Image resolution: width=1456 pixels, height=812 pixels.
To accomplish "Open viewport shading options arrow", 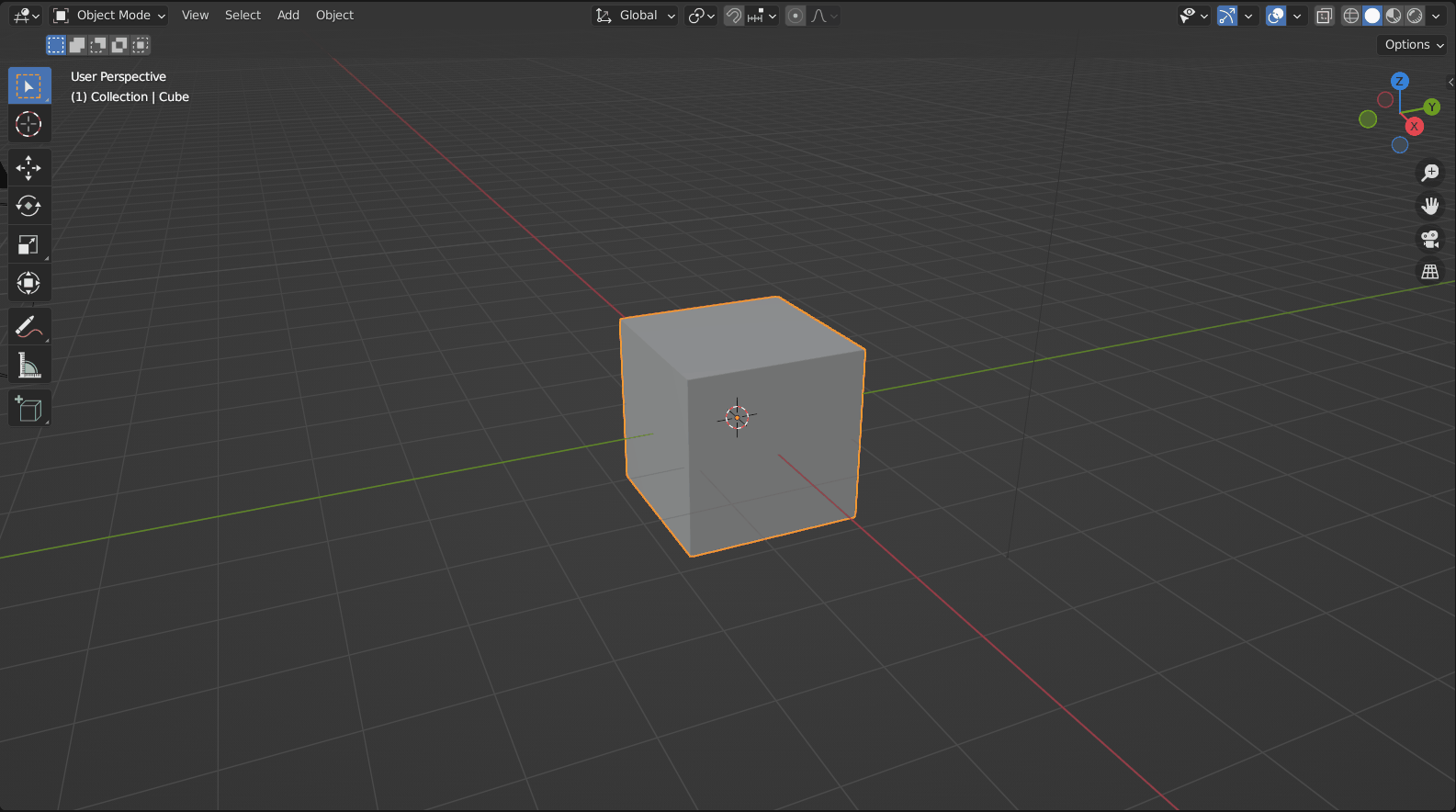I will coord(1436,16).
